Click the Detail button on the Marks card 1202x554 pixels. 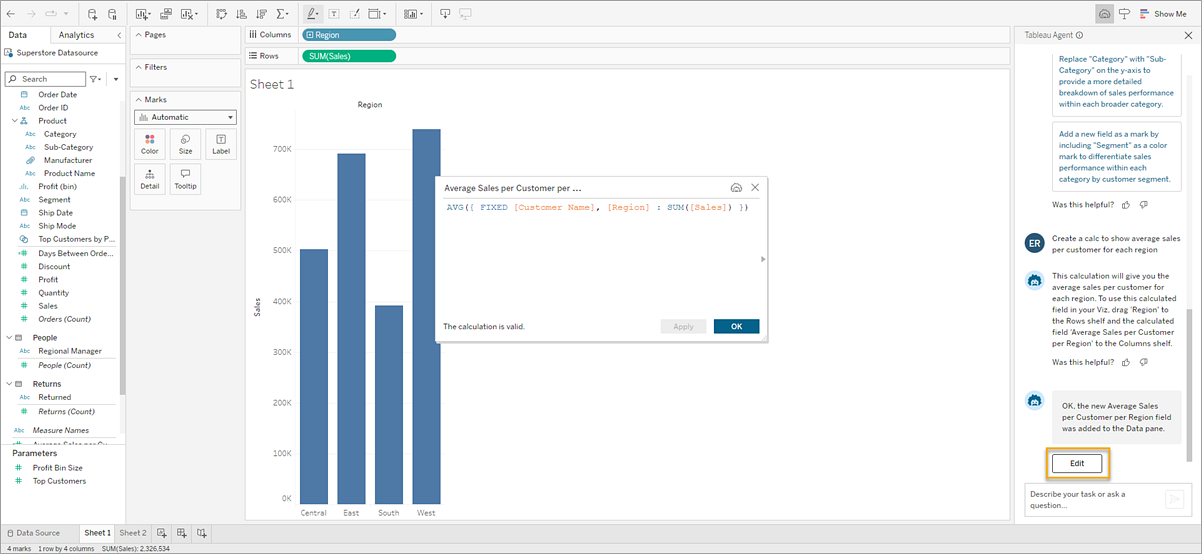[150, 179]
